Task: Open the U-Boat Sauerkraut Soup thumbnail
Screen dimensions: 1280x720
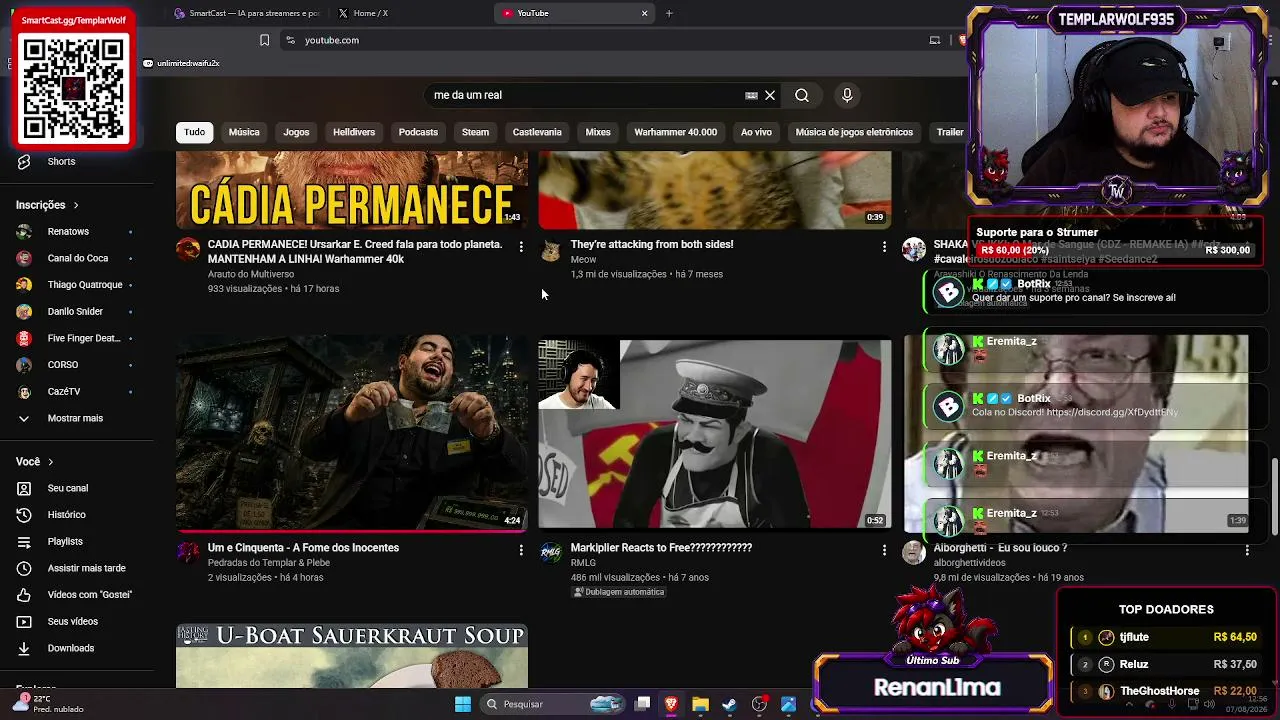Action: 352,656
